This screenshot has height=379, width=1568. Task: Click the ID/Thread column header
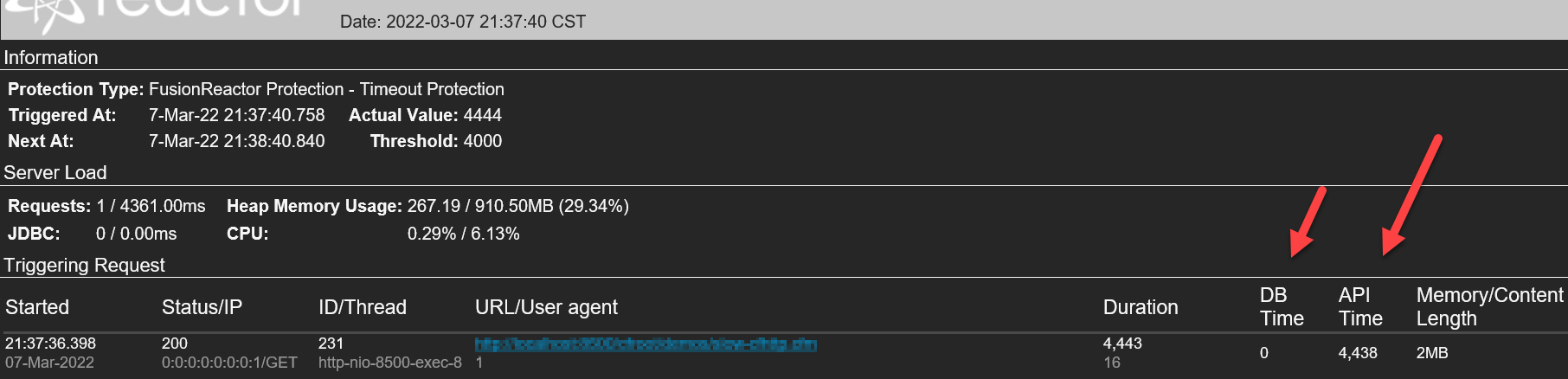363,307
